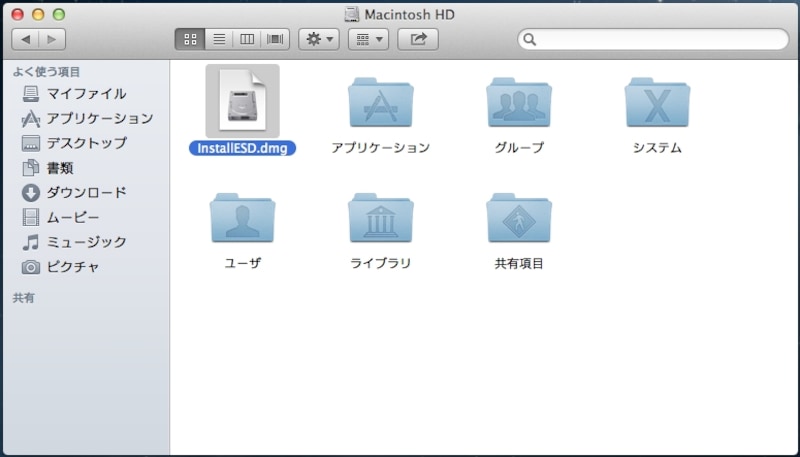Image resolution: width=800 pixels, height=457 pixels.
Task: Open ミュージック in the sidebar
Action: tap(86, 242)
